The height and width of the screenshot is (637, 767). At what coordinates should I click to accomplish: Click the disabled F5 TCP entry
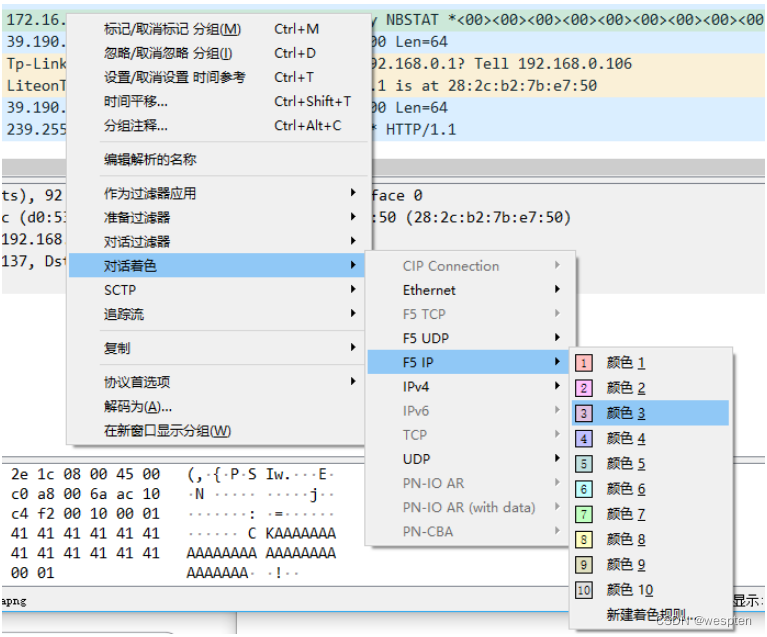click(470, 314)
